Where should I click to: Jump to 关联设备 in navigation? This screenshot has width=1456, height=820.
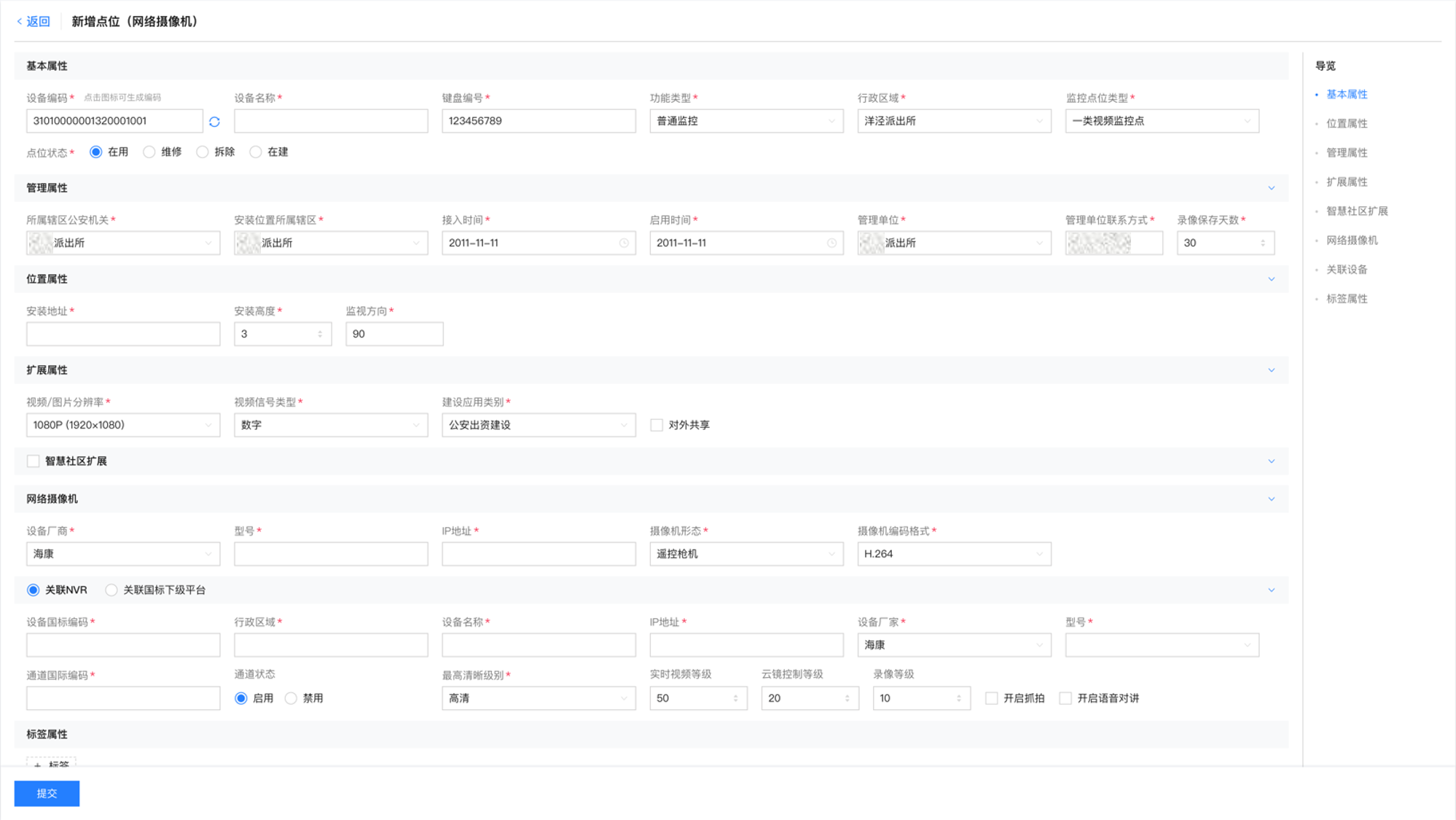click(1346, 269)
